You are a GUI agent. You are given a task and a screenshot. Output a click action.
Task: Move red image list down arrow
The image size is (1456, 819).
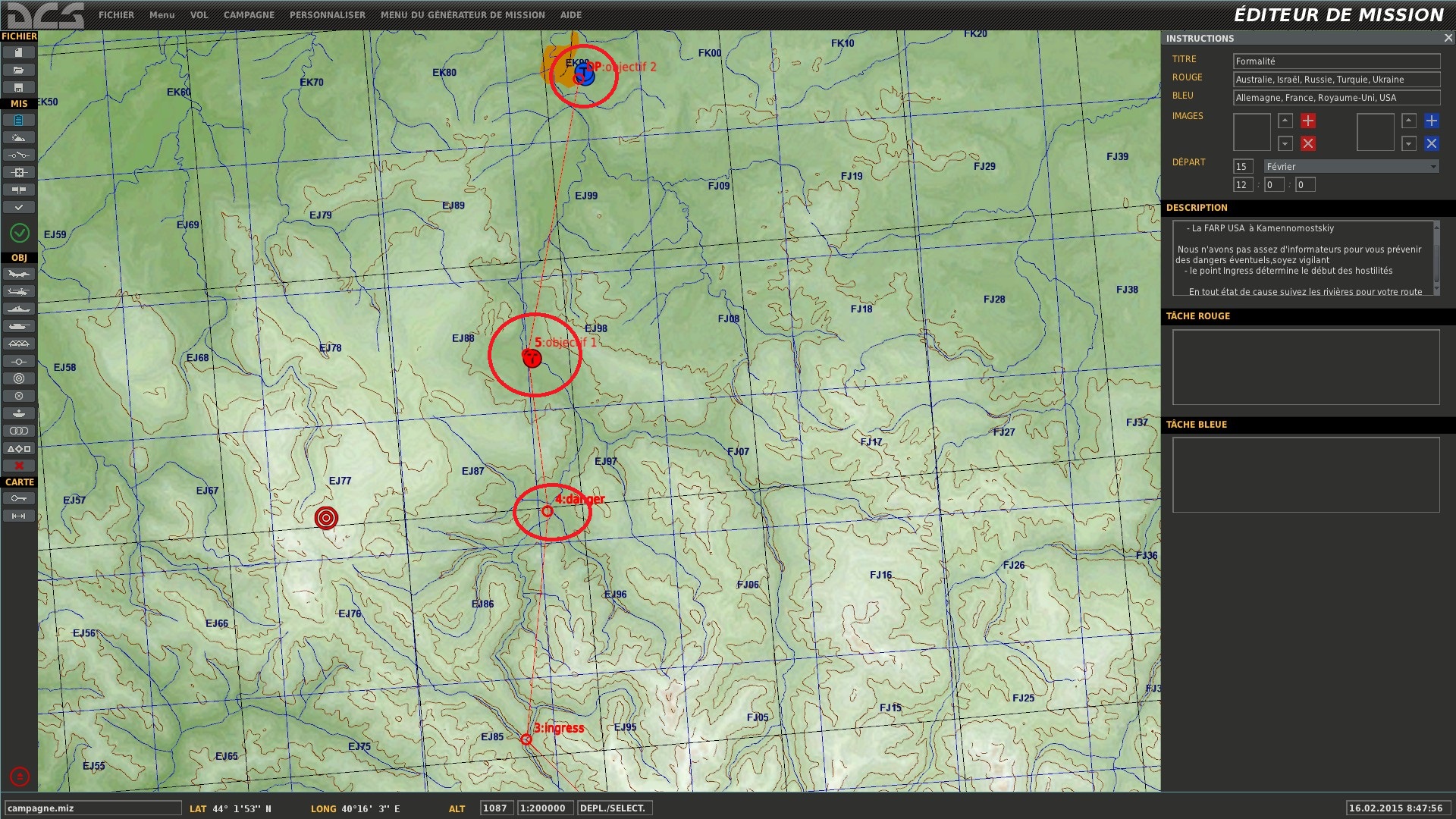1285,143
